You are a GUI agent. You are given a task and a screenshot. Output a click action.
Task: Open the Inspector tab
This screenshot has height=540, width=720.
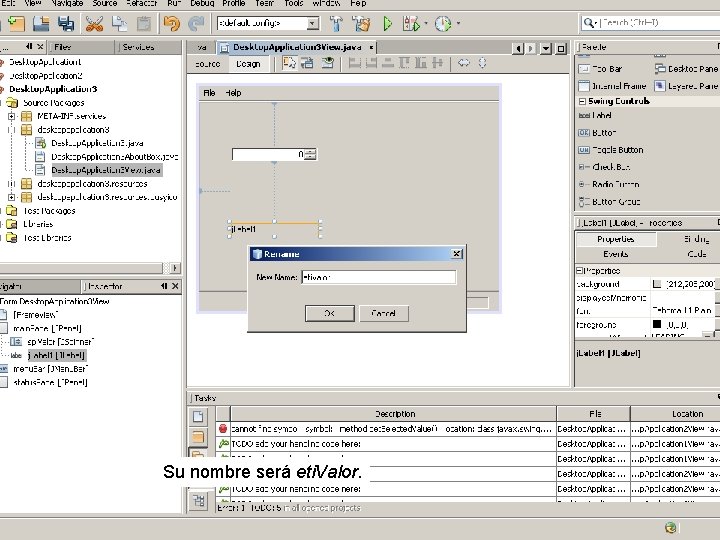coord(105,287)
